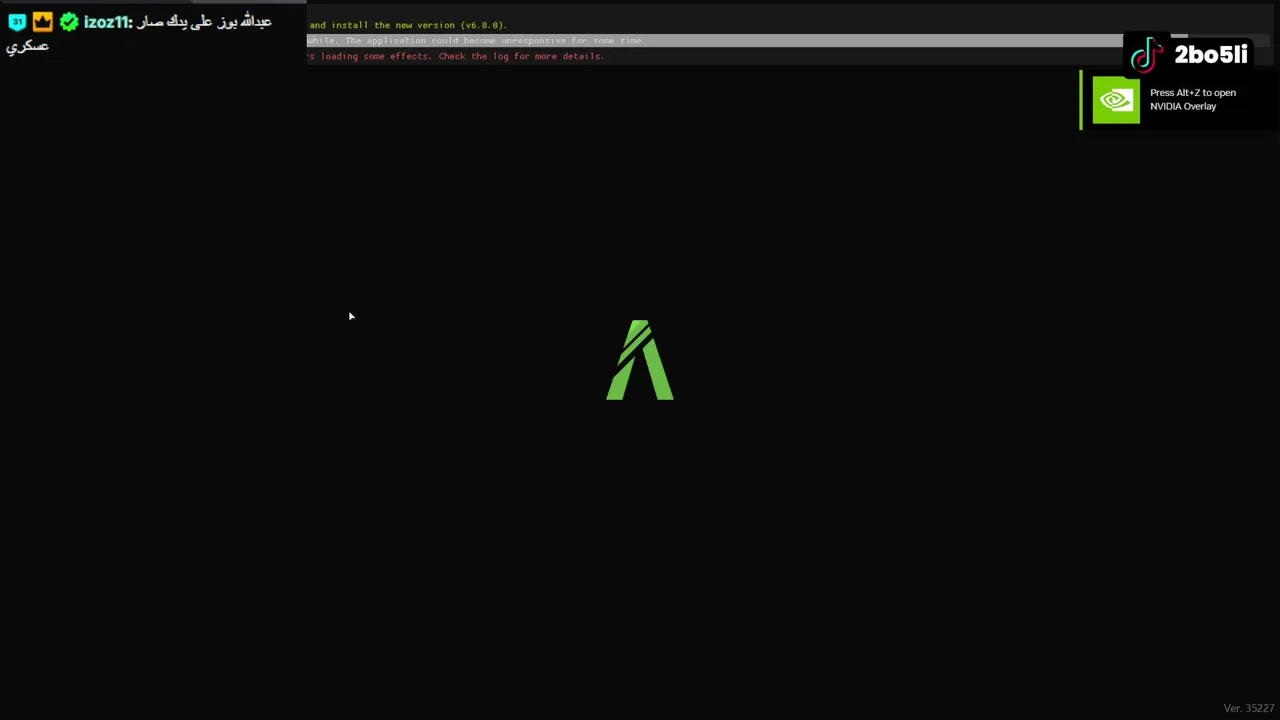This screenshot has height=720, width=1280.
Task: Click the 'Ver. 35227' version label
Action: pyautogui.click(x=1249, y=708)
